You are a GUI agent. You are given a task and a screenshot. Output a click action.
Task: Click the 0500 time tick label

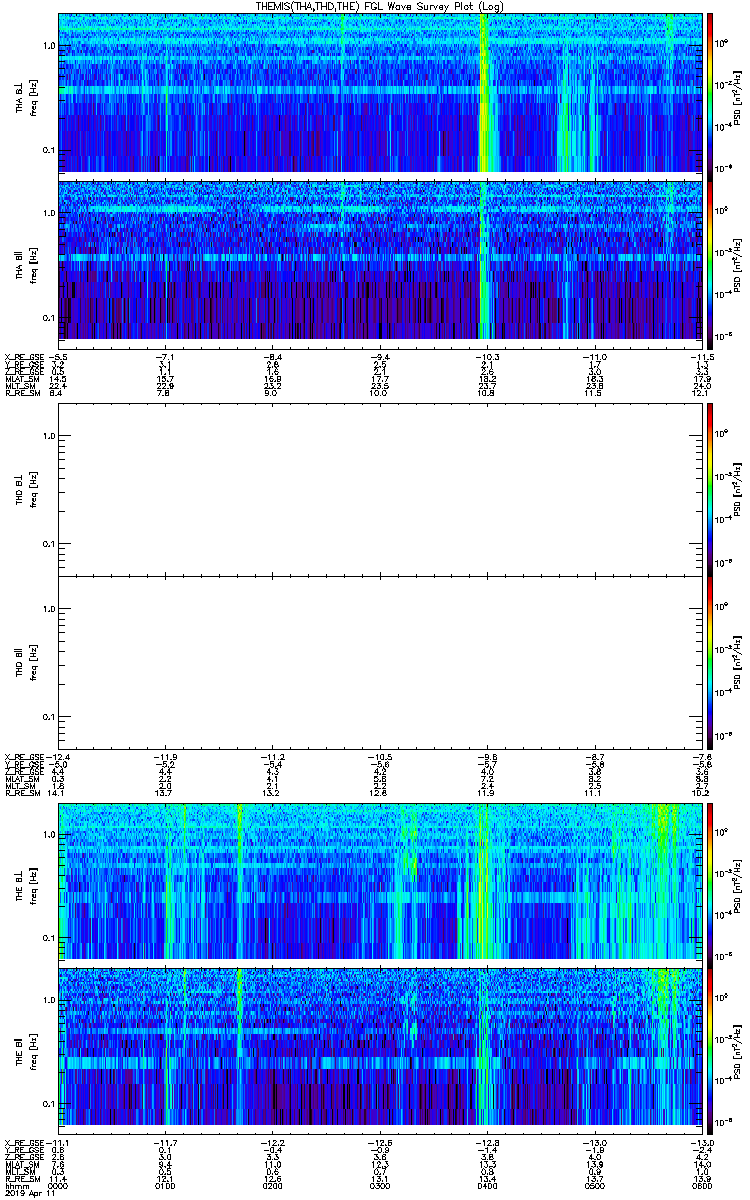click(596, 1187)
